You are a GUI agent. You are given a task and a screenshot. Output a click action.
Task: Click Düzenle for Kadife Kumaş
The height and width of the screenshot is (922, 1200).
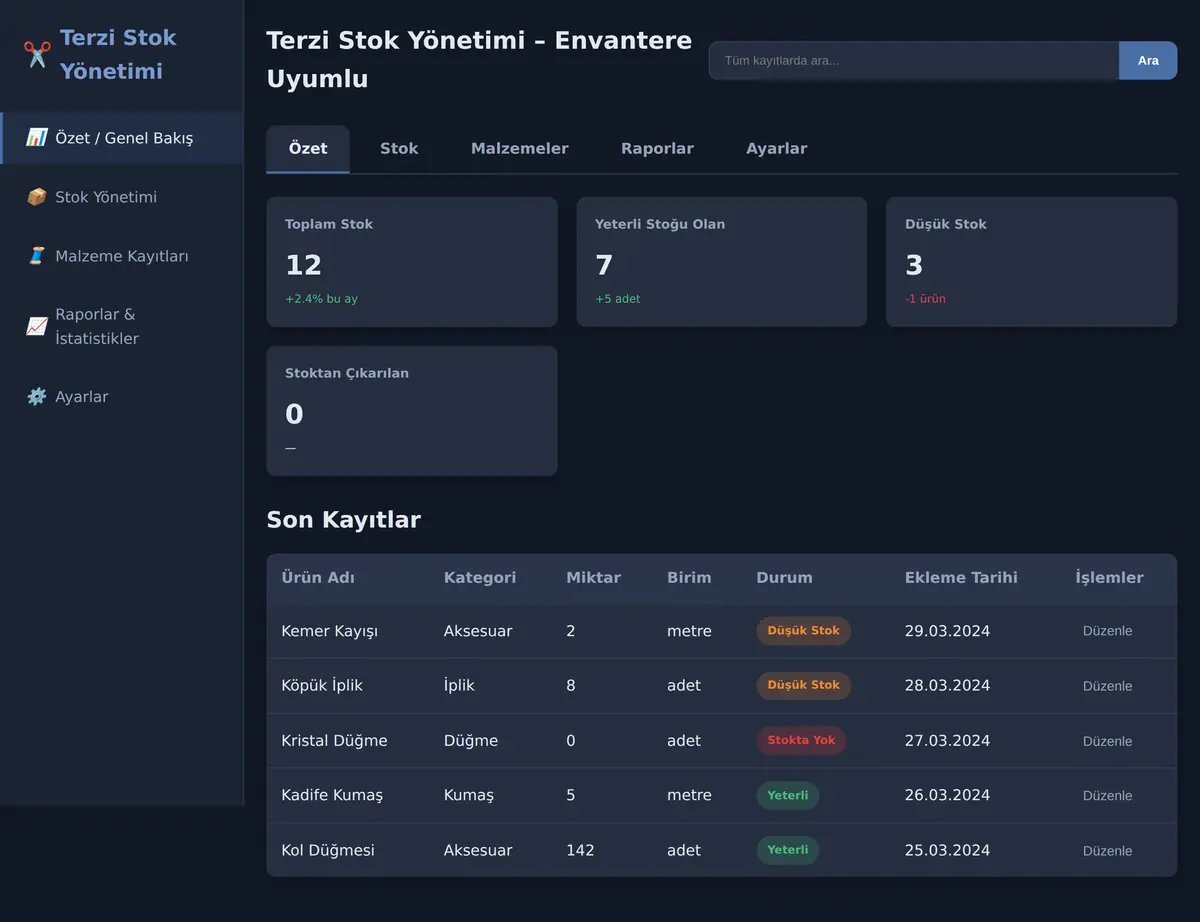pyautogui.click(x=1108, y=796)
